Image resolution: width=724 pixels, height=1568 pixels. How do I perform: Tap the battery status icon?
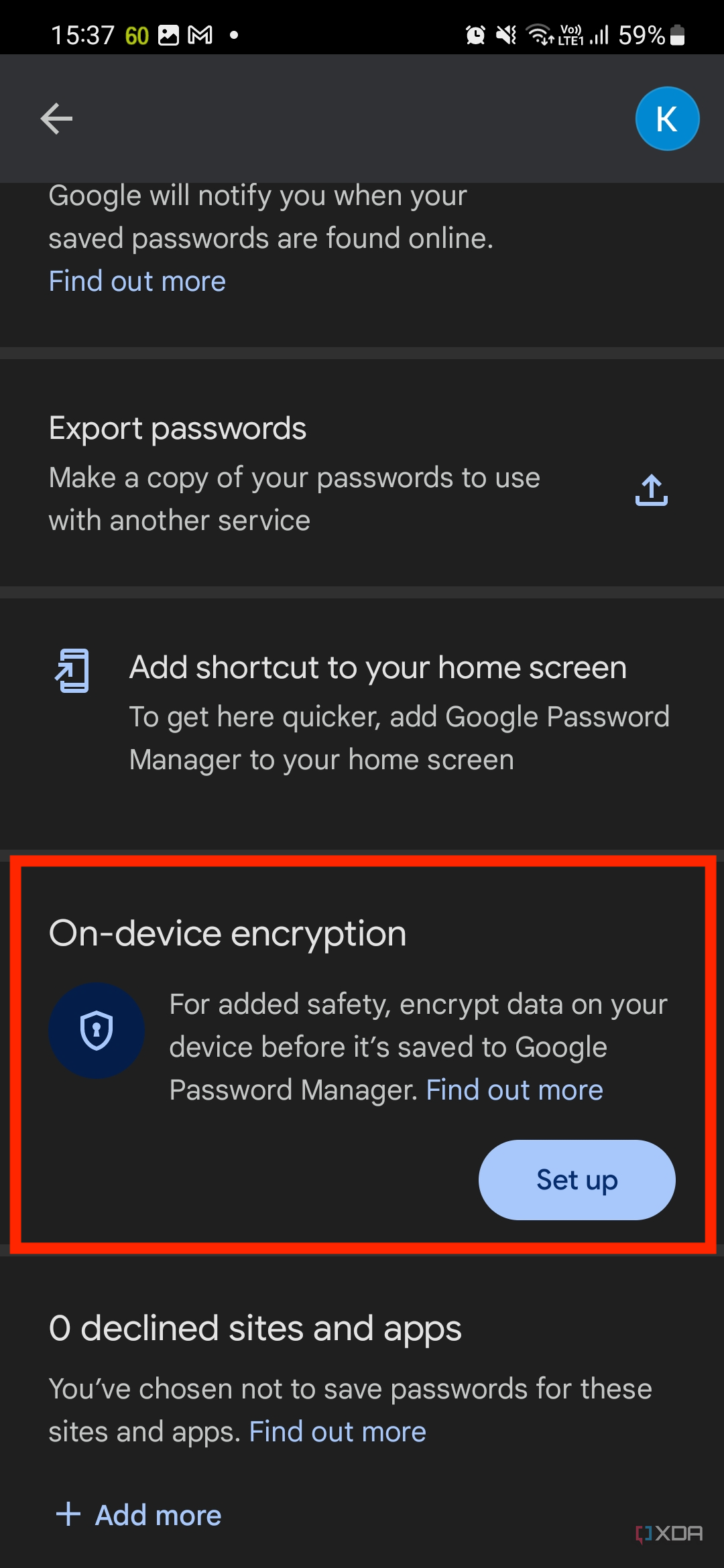[x=678, y=34]
